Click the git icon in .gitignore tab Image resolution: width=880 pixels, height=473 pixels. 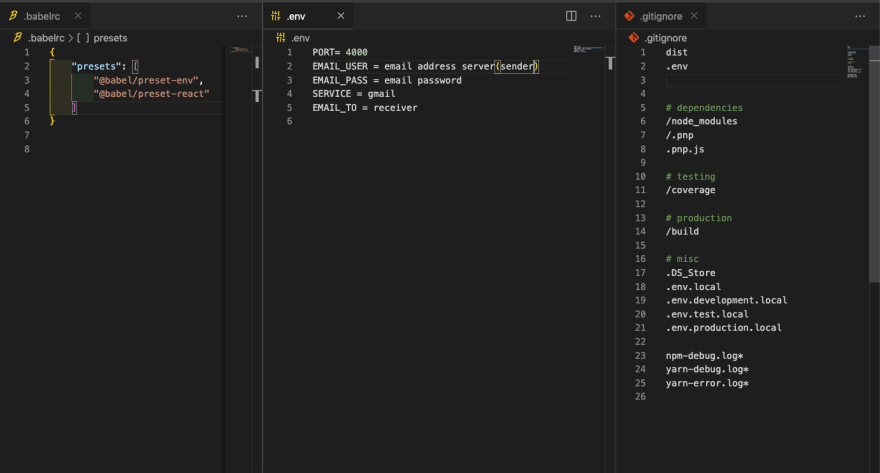[x=629, y=16]
